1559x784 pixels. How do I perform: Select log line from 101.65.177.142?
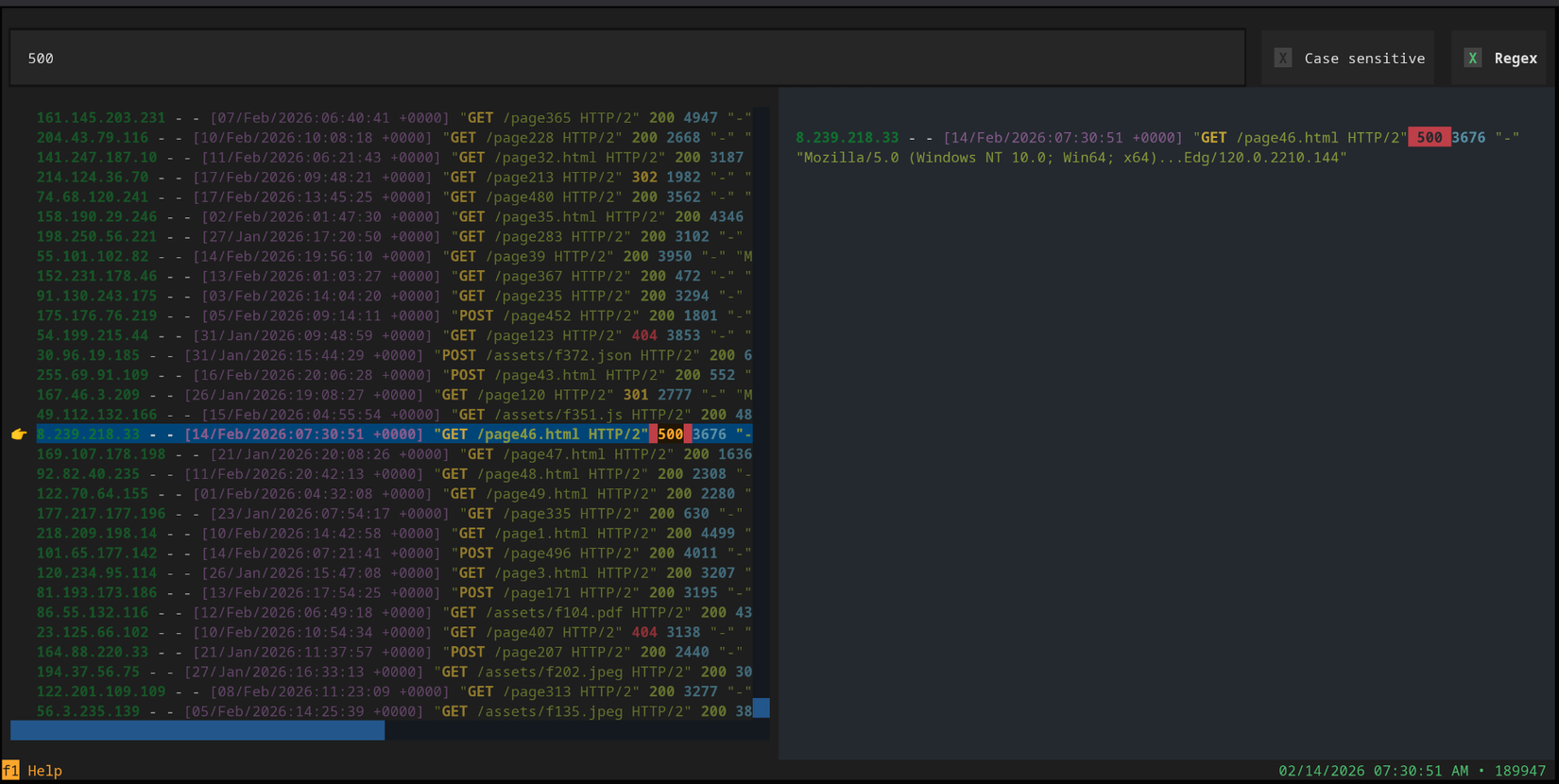click(x=394, y=554)
